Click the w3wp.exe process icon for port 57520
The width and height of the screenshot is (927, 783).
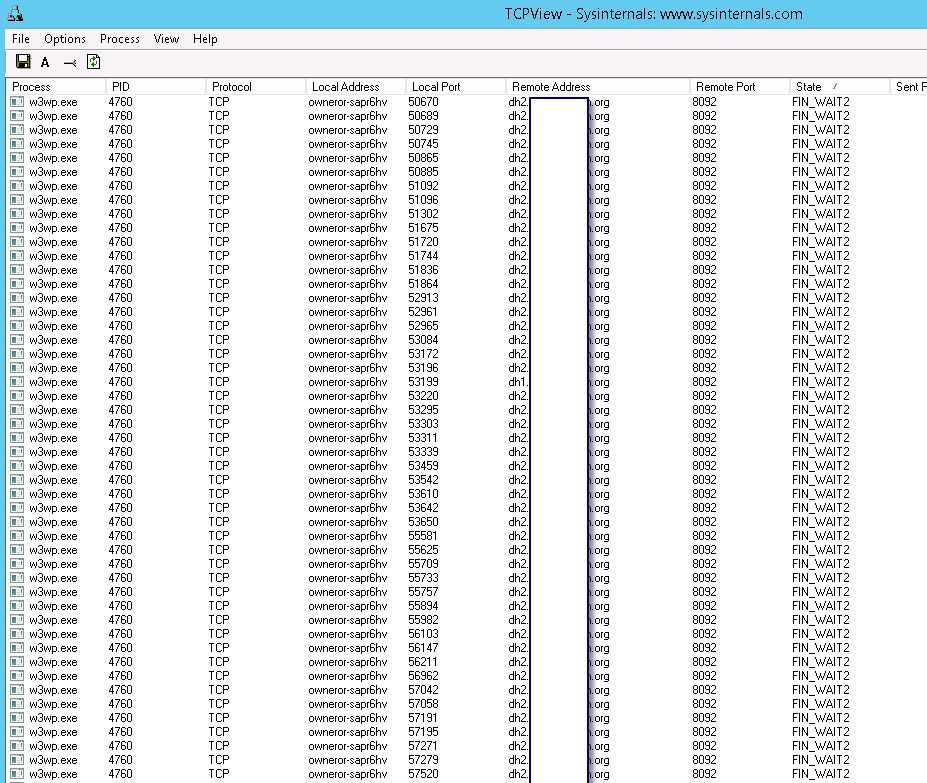pyautogui.click(x=17, y=774)
